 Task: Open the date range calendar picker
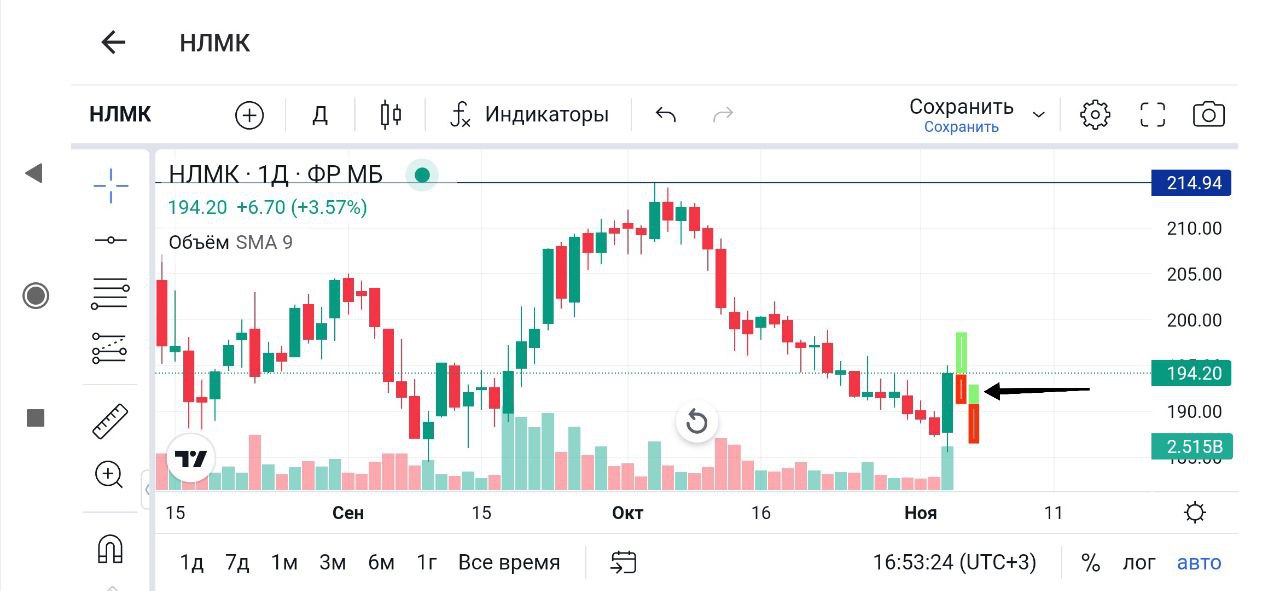623,562
